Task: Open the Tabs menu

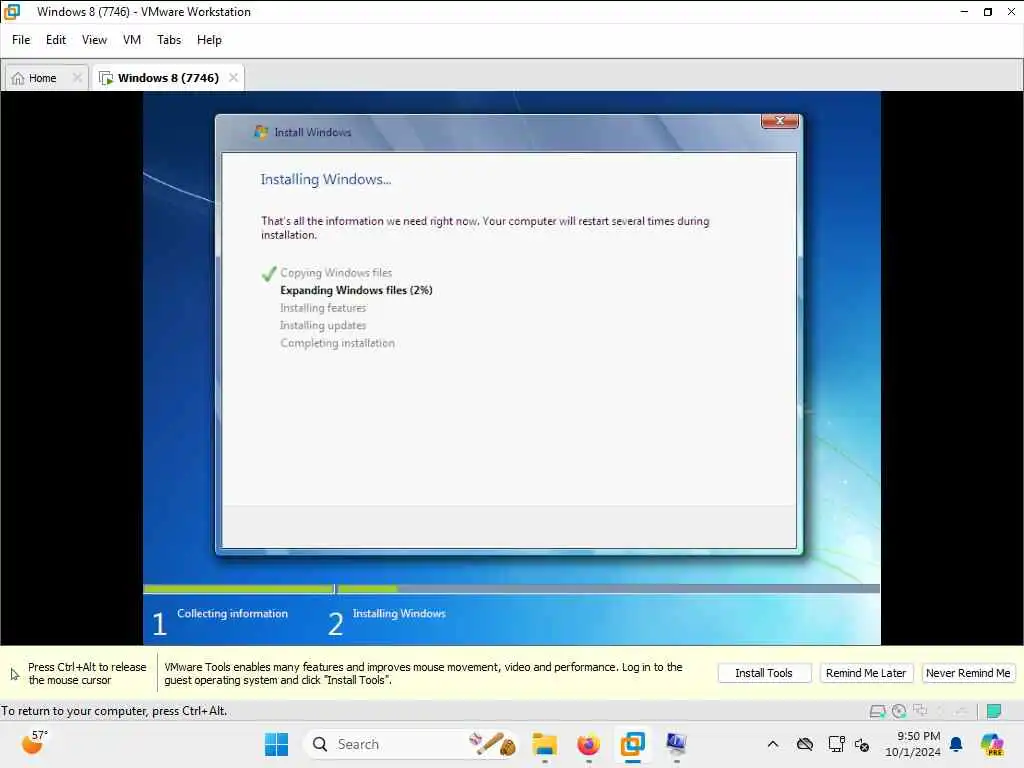Action: pos(168,40)
